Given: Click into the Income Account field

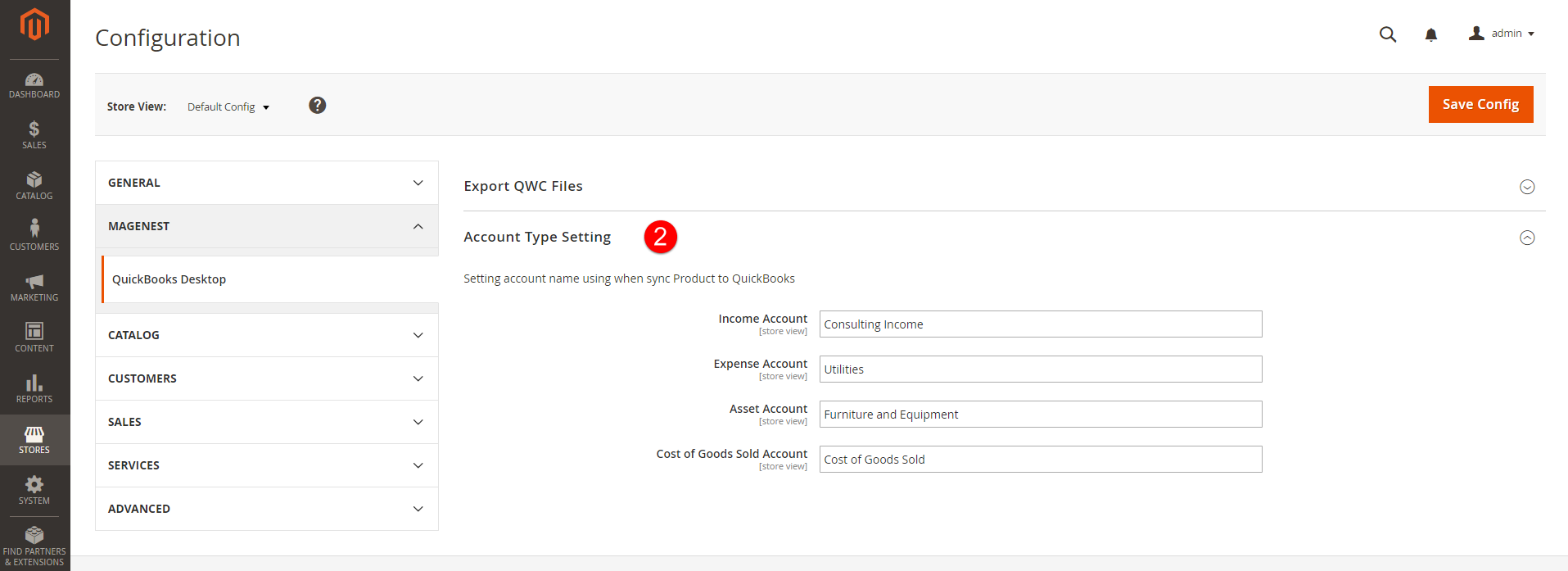Looking at the screenshot, I should point(1040,324).
